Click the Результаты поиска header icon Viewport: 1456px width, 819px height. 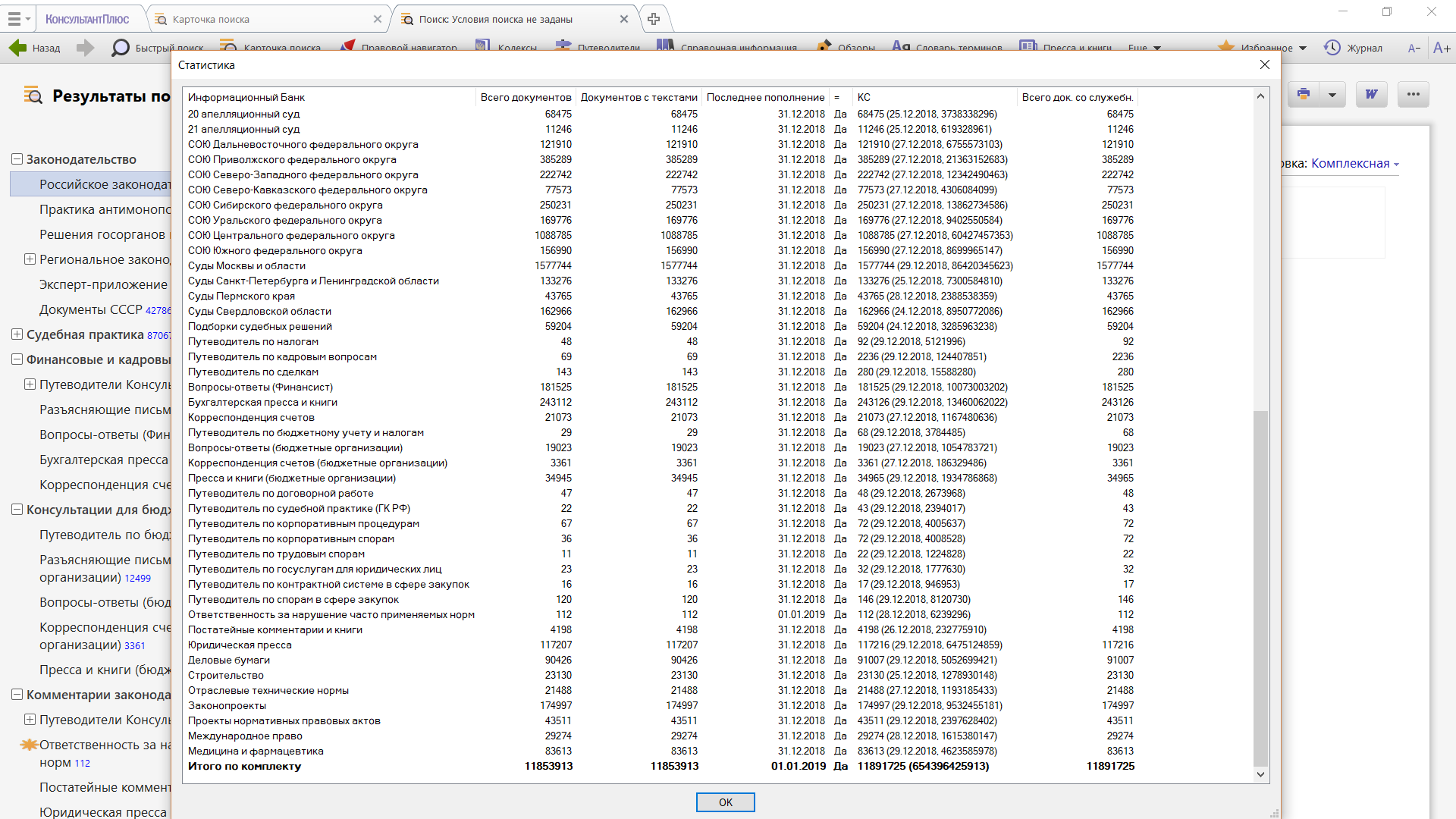click(x=33, y=96)
